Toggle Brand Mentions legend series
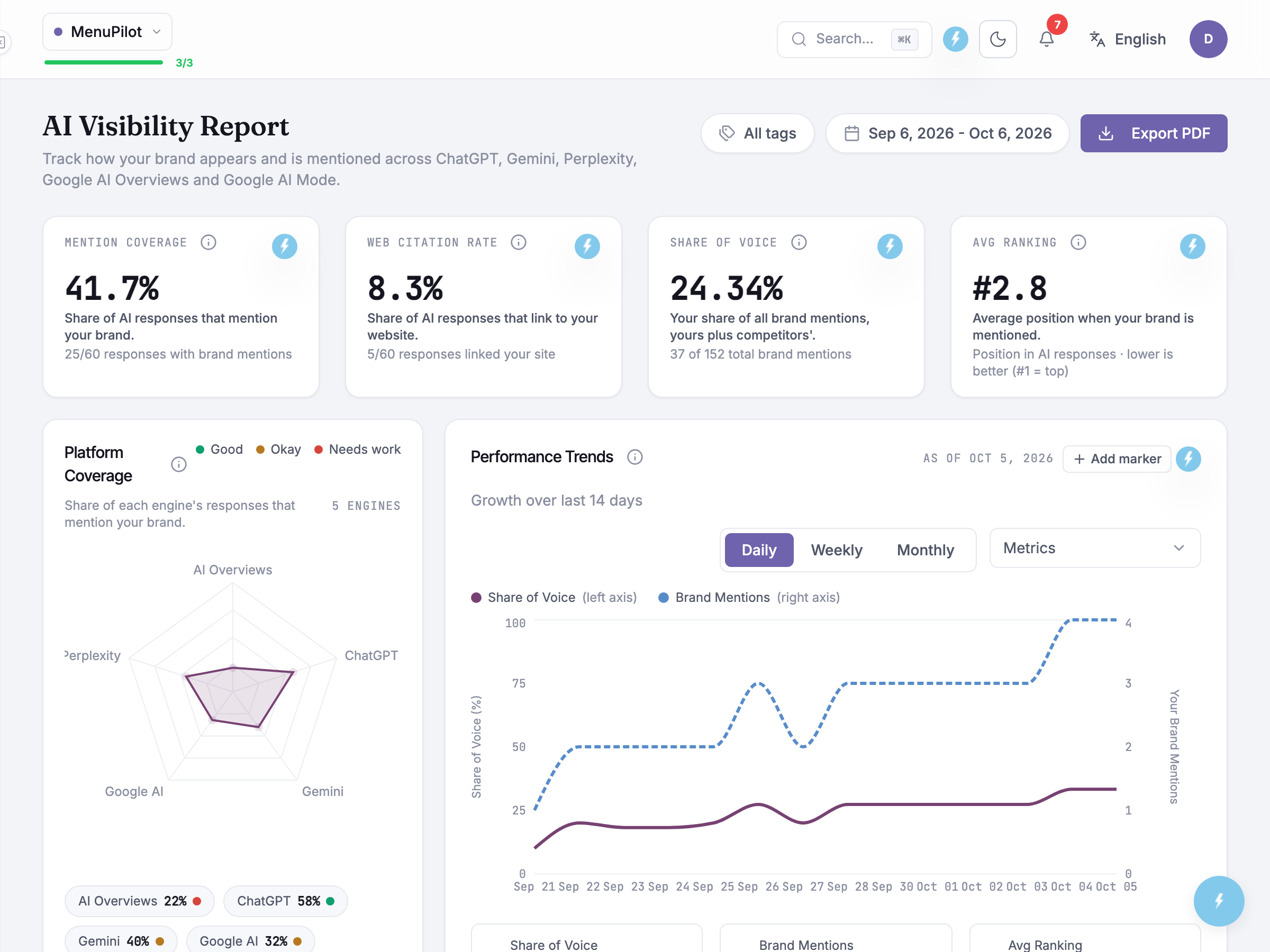This screenshot has height=952, width=1270. pyautogui.click(x=749, y=597)
